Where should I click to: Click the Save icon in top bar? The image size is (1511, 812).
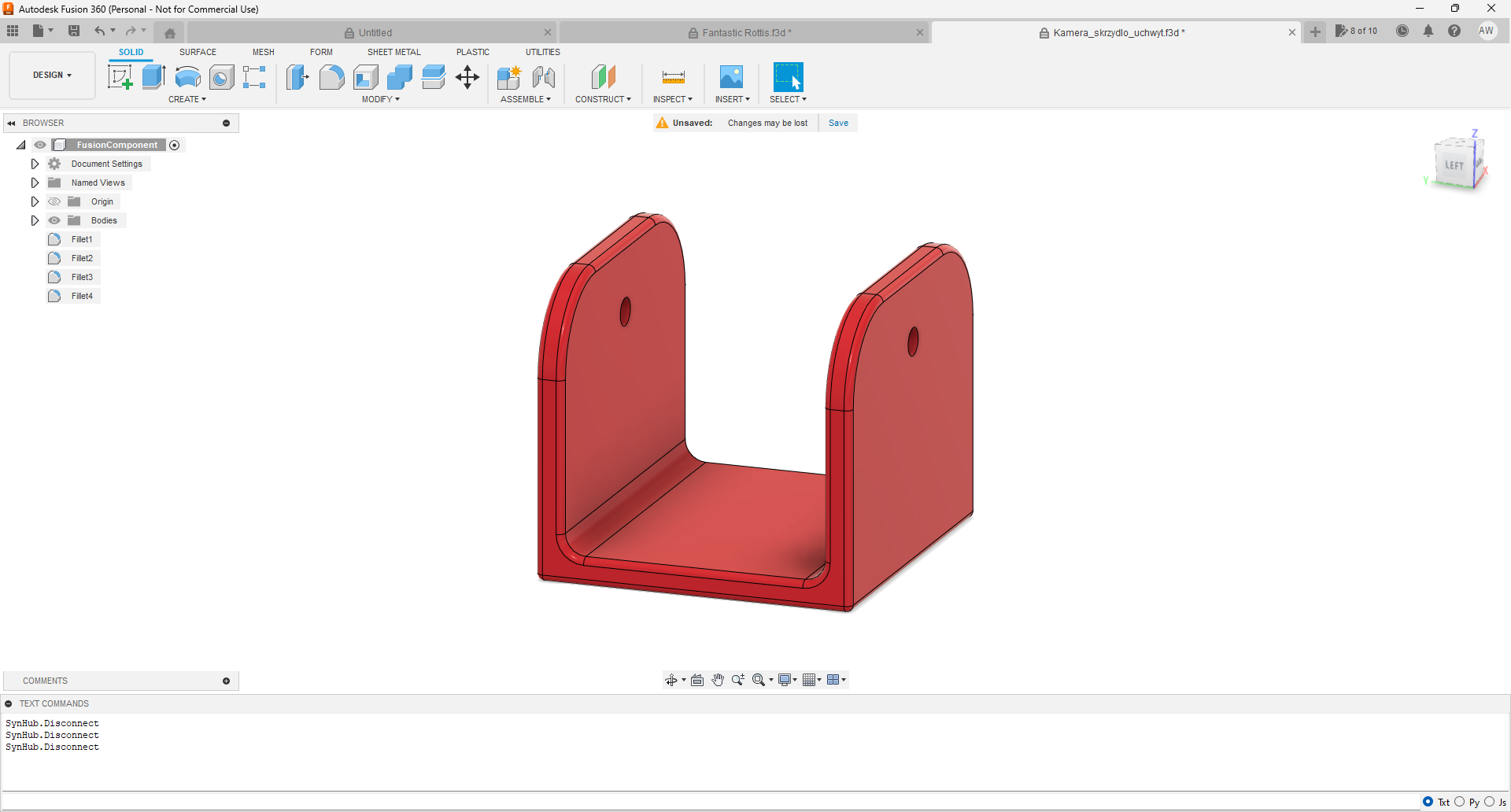[x=74, y=31]
